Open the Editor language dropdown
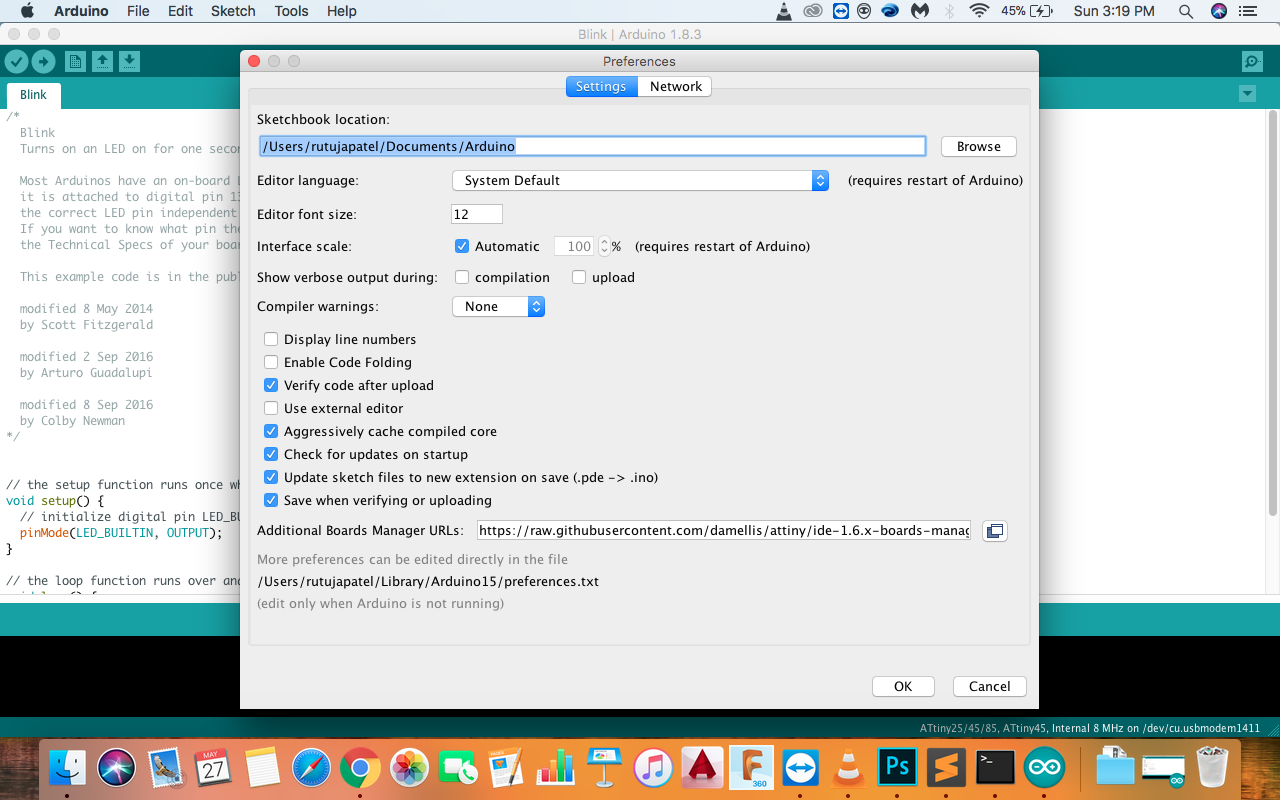Viewport: 1280px width, 800px height. 640,181
